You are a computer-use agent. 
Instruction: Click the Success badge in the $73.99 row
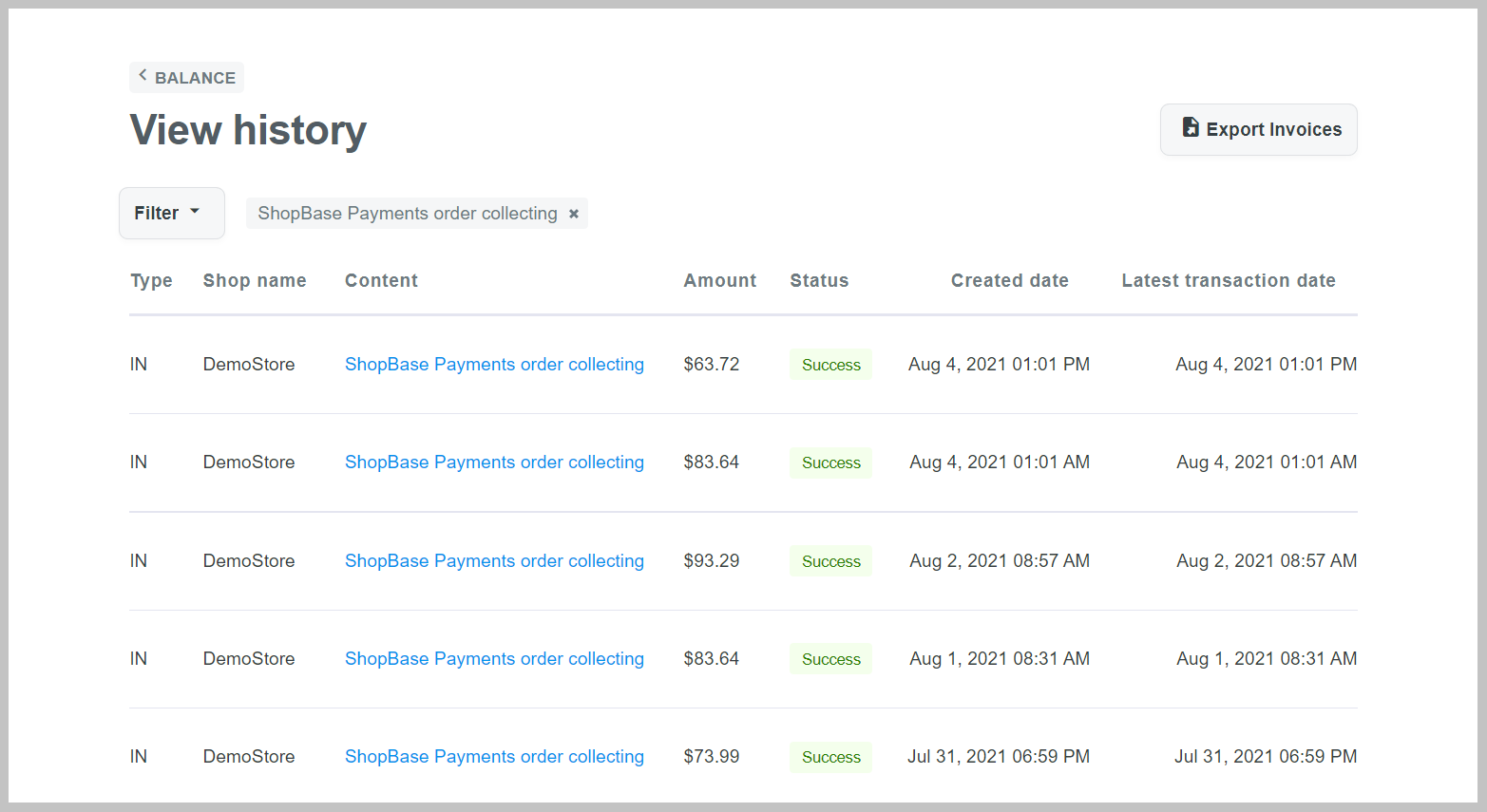[x=830, y=757]
